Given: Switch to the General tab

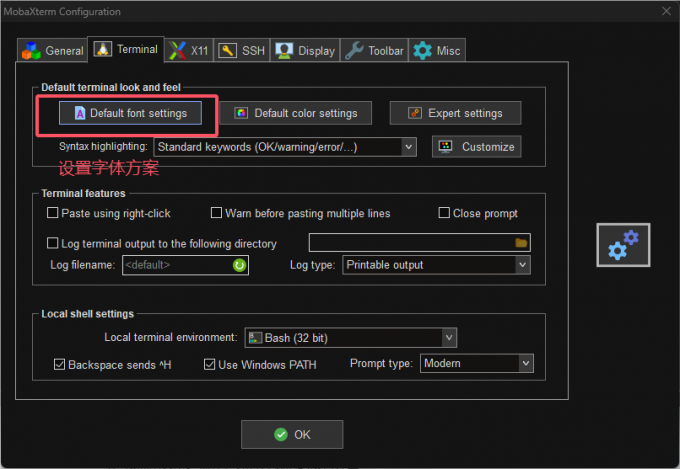Looking at the screenshot, I should tap(52, 51).
